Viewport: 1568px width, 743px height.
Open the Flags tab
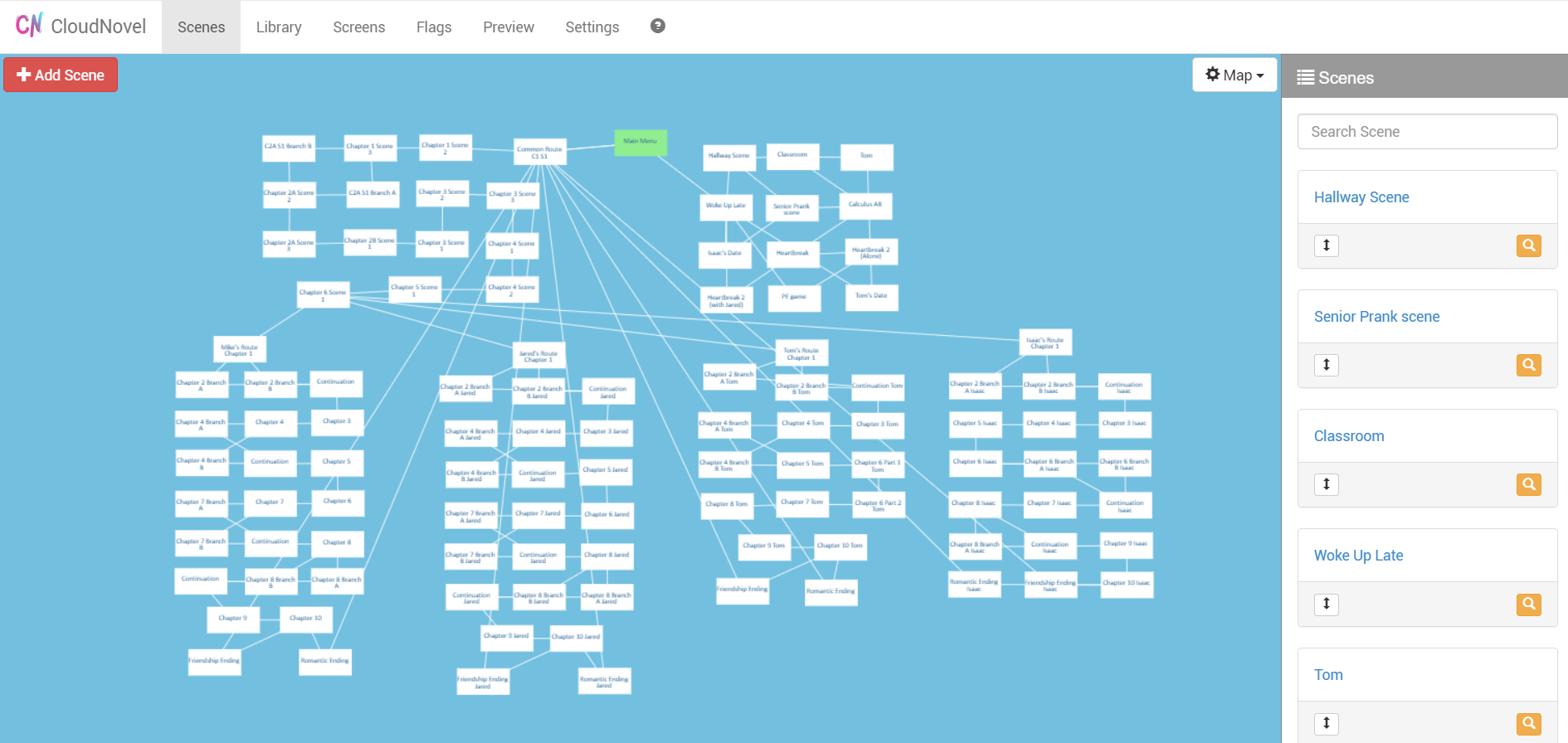click(434, 27)
